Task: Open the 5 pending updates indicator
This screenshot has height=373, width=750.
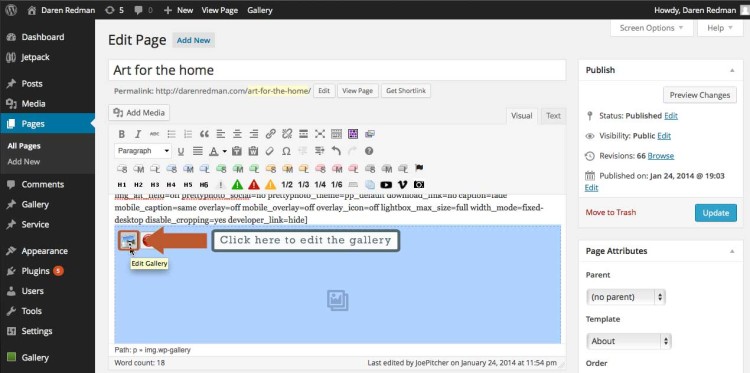Action: (x=114, y=10)
